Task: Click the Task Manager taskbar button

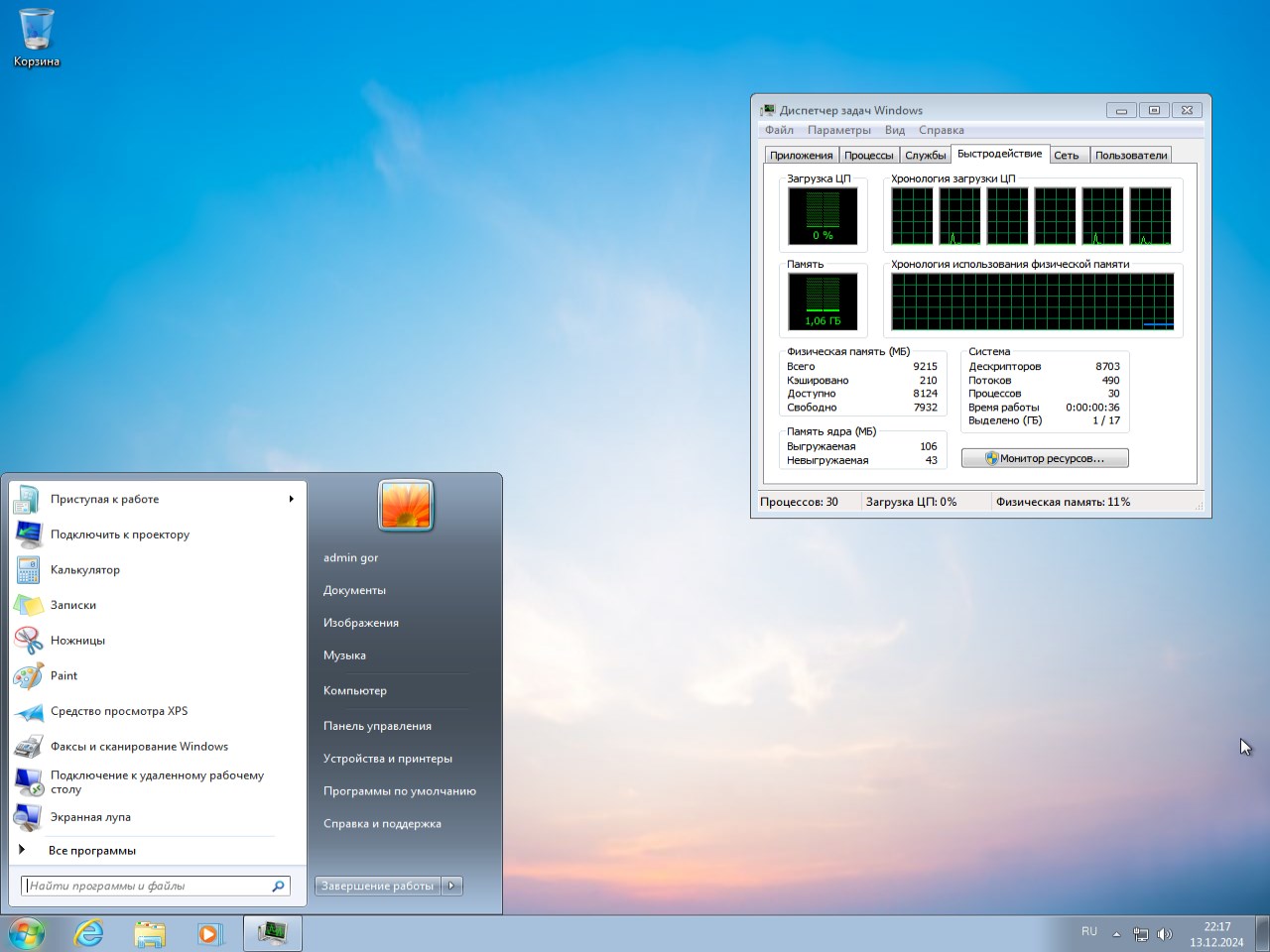Action: 272,933
